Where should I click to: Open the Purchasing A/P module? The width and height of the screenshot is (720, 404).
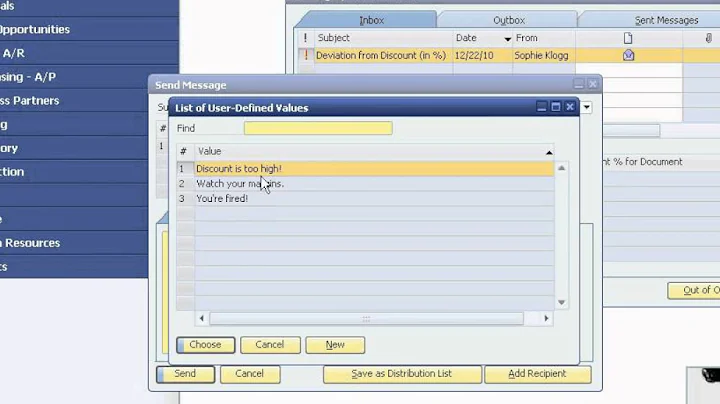click(74, 77)
